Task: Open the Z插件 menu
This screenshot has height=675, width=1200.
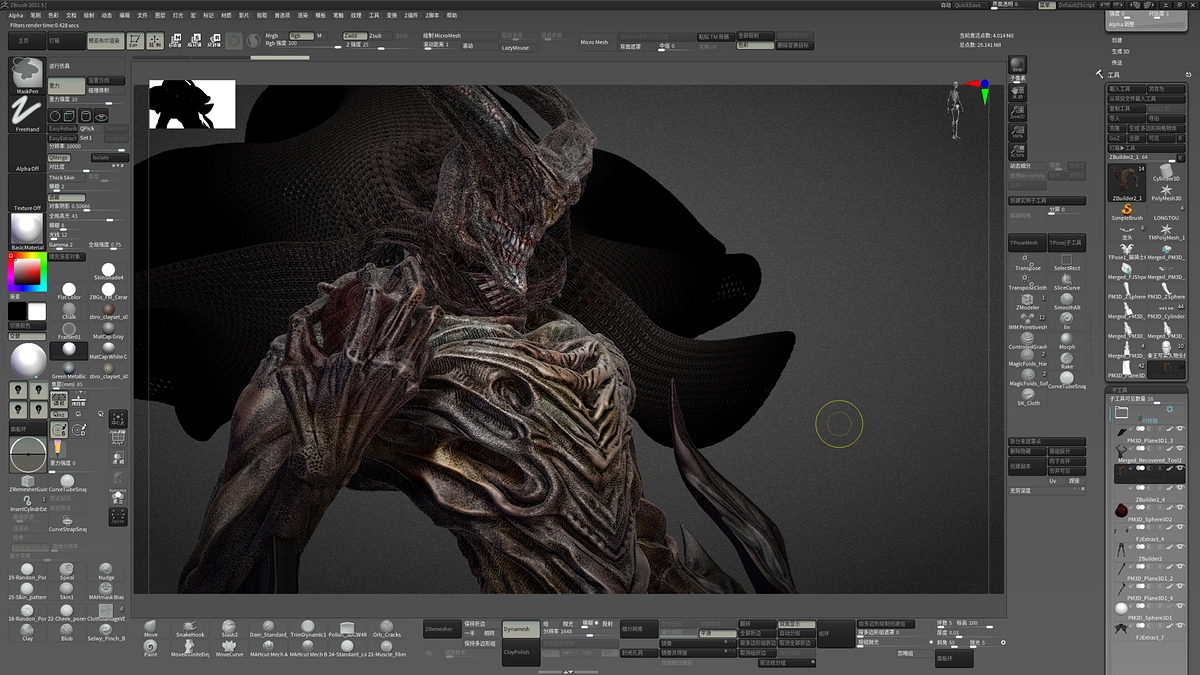Action: 411,15
